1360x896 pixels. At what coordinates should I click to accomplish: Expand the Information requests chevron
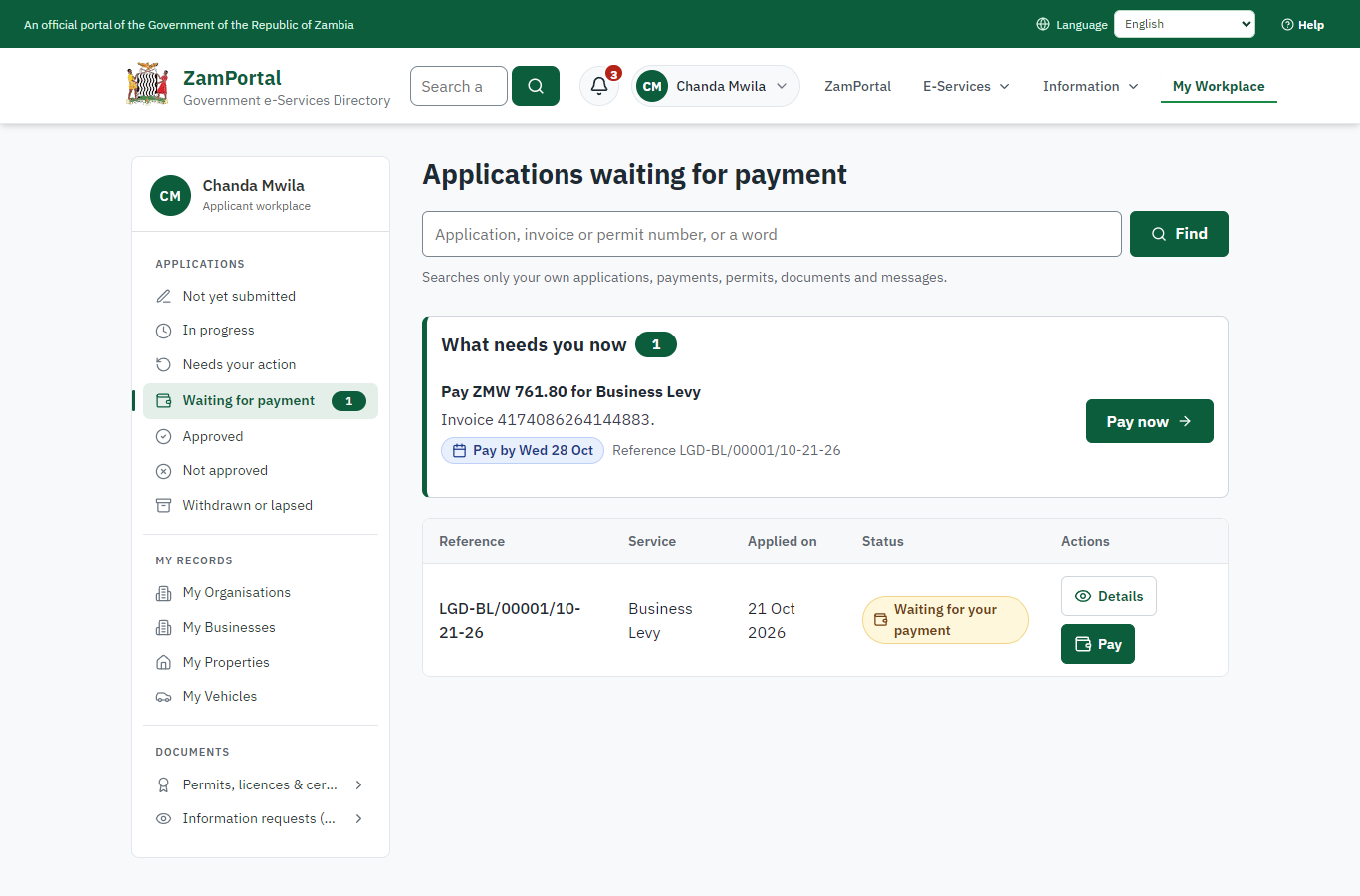[358, 818]
